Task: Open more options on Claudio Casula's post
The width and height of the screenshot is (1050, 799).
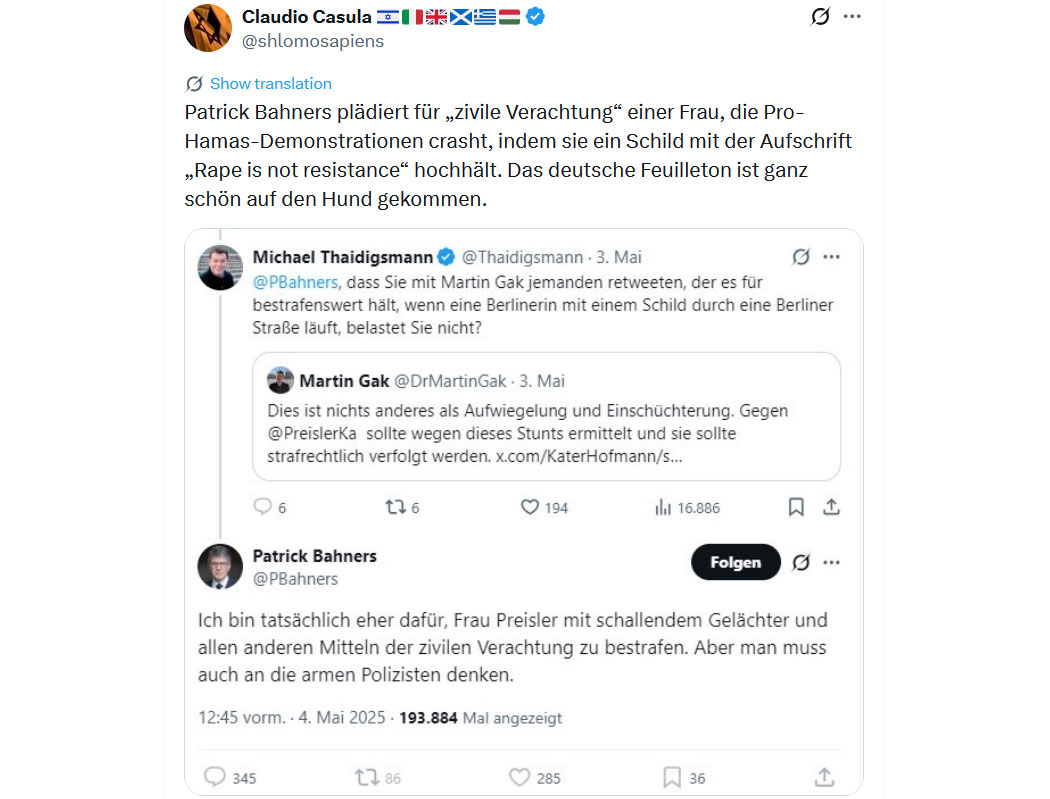Action: 852,17
